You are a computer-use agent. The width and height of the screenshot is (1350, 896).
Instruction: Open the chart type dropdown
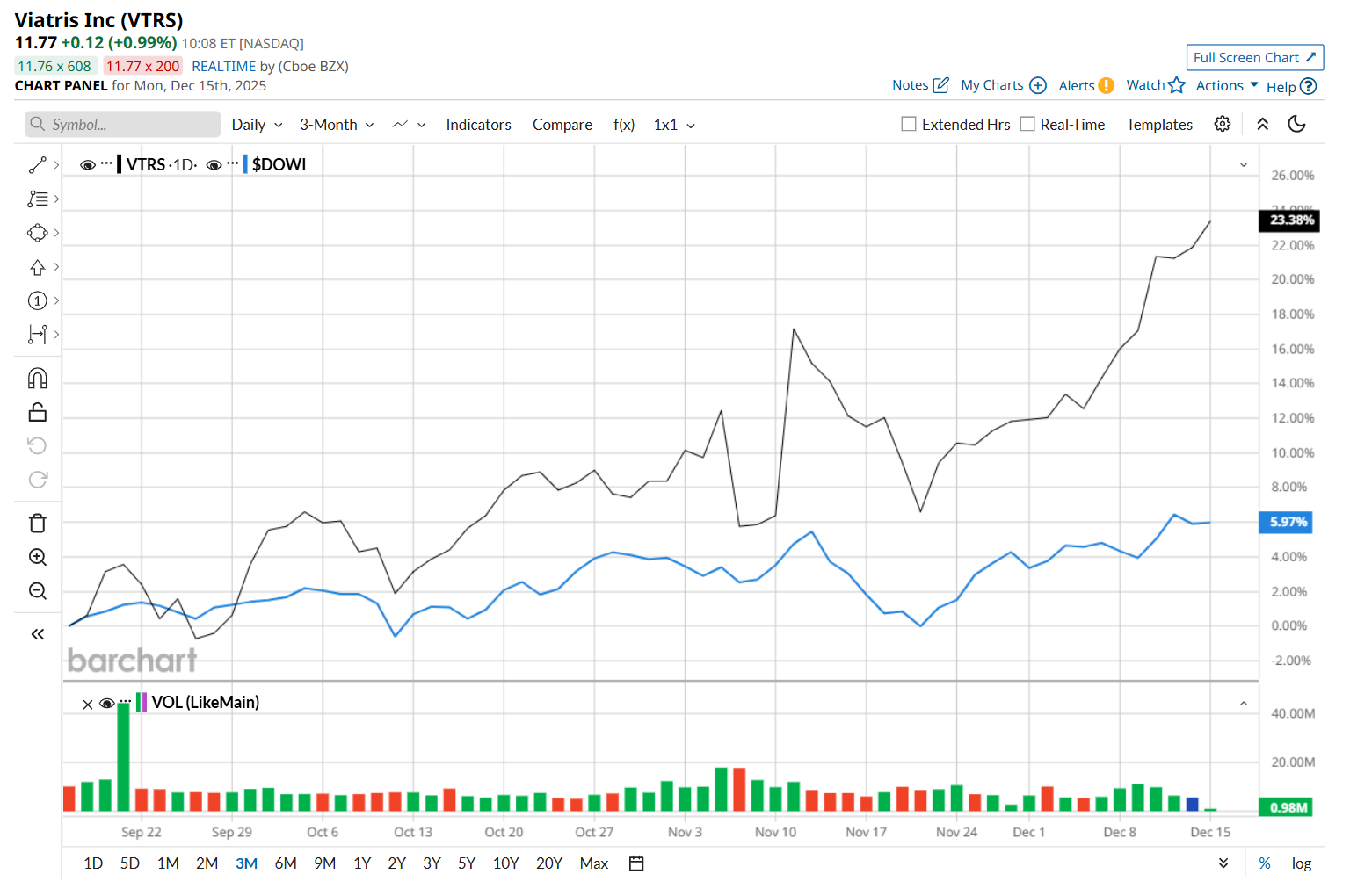tap(410, 125)
